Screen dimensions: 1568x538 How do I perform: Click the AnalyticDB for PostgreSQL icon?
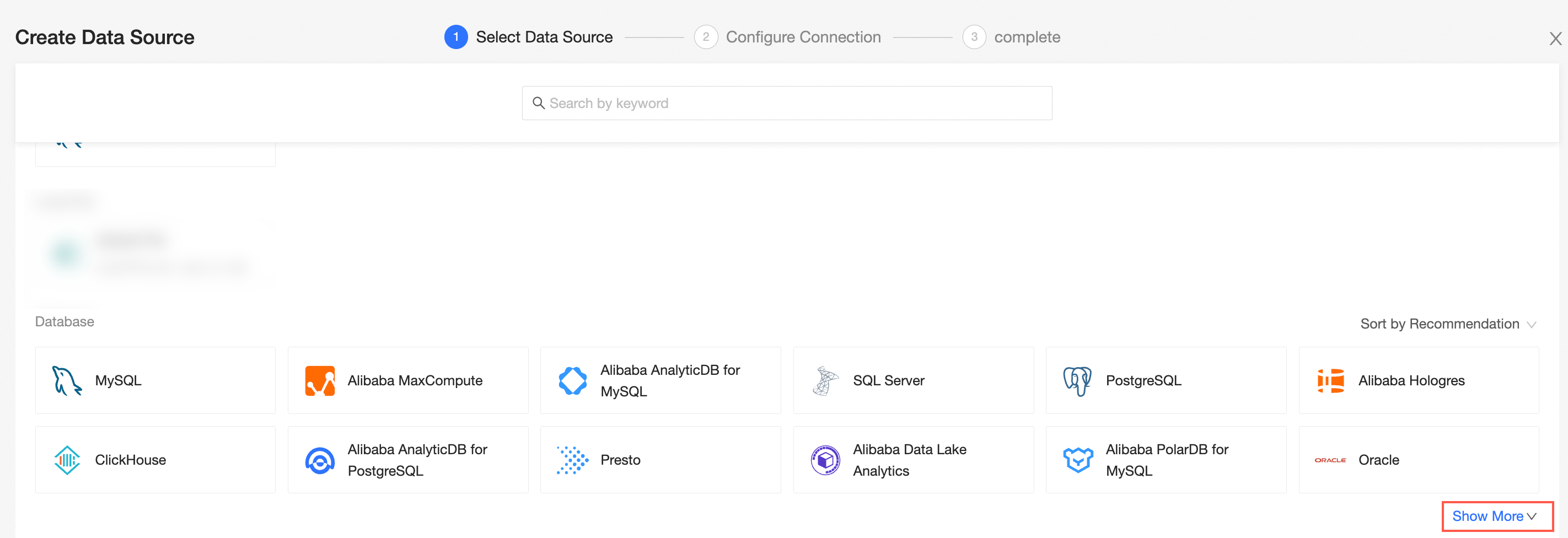pyautogui.click(x=320, y=461)
